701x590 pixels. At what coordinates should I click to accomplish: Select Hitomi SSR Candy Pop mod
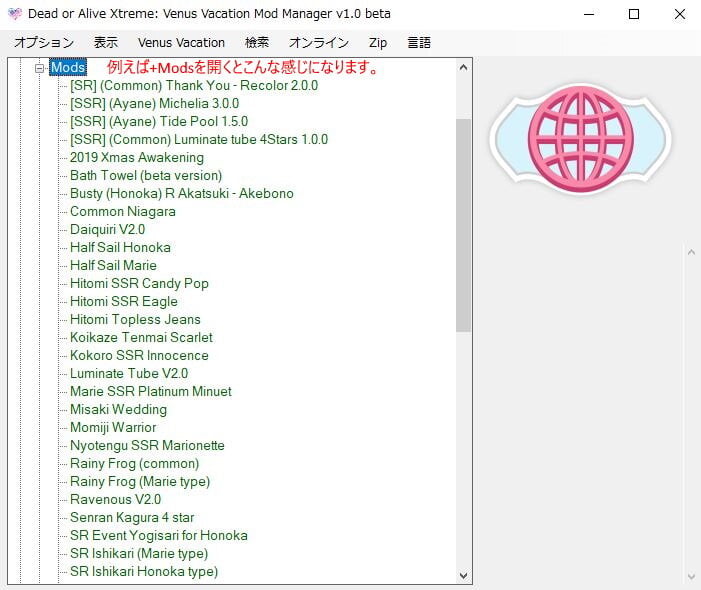(139, 283)
